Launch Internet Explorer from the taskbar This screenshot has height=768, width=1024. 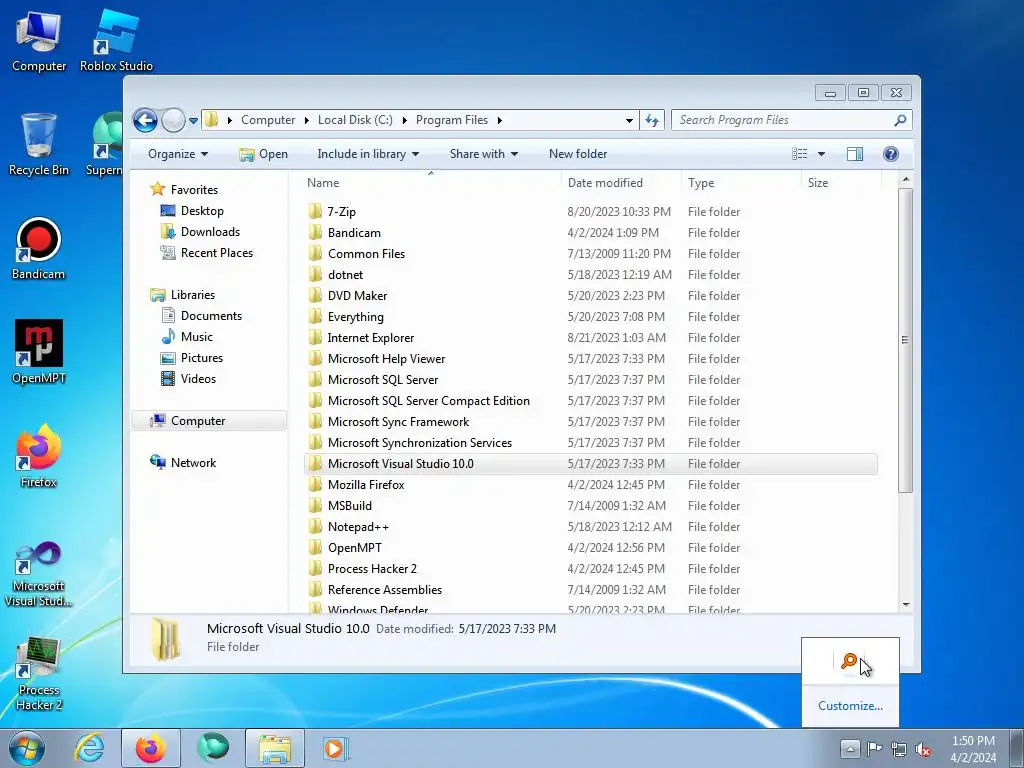coord(89,748)
